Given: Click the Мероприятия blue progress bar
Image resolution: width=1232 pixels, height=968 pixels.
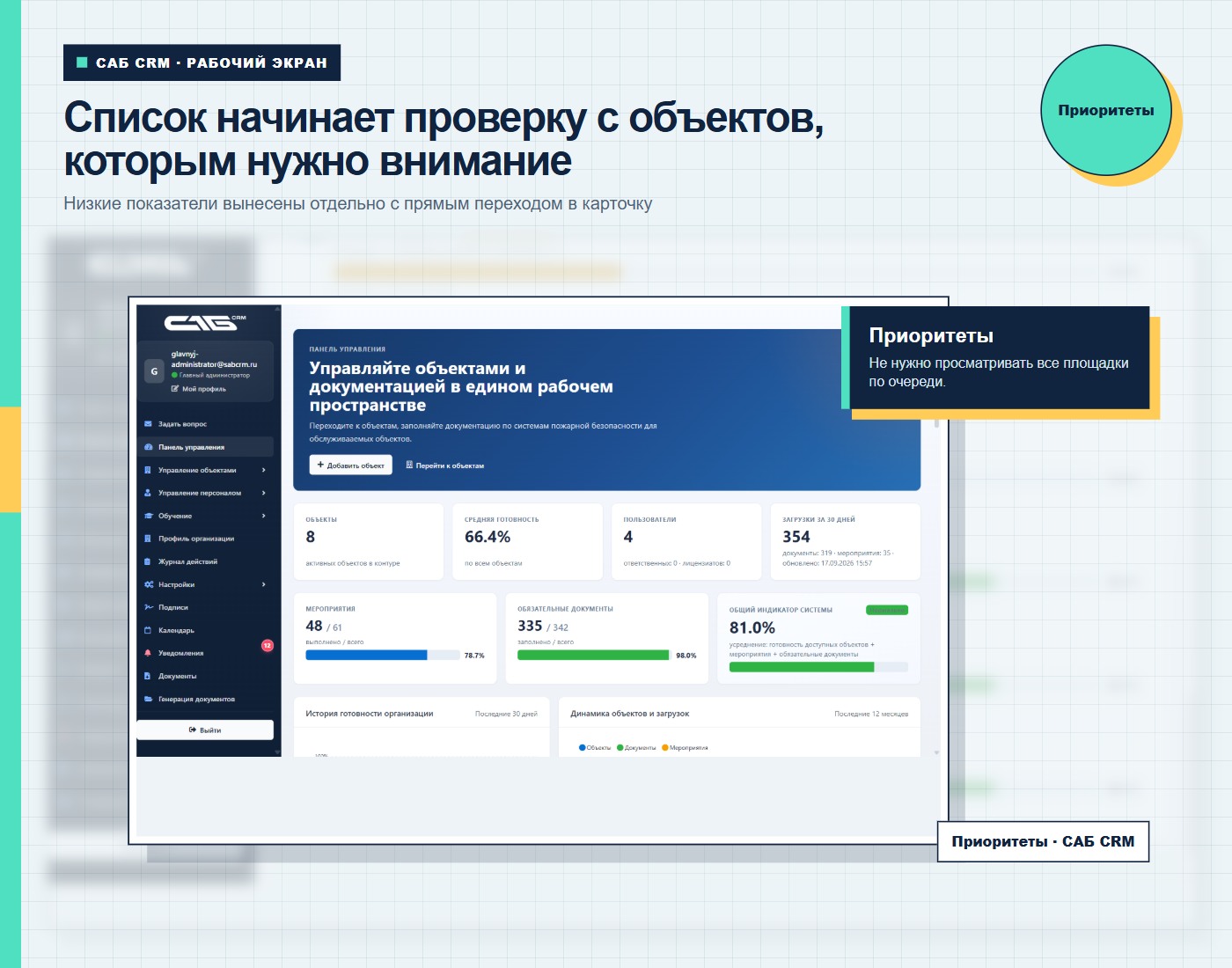Looking at the screenshot, I should (x=383, y=655).
